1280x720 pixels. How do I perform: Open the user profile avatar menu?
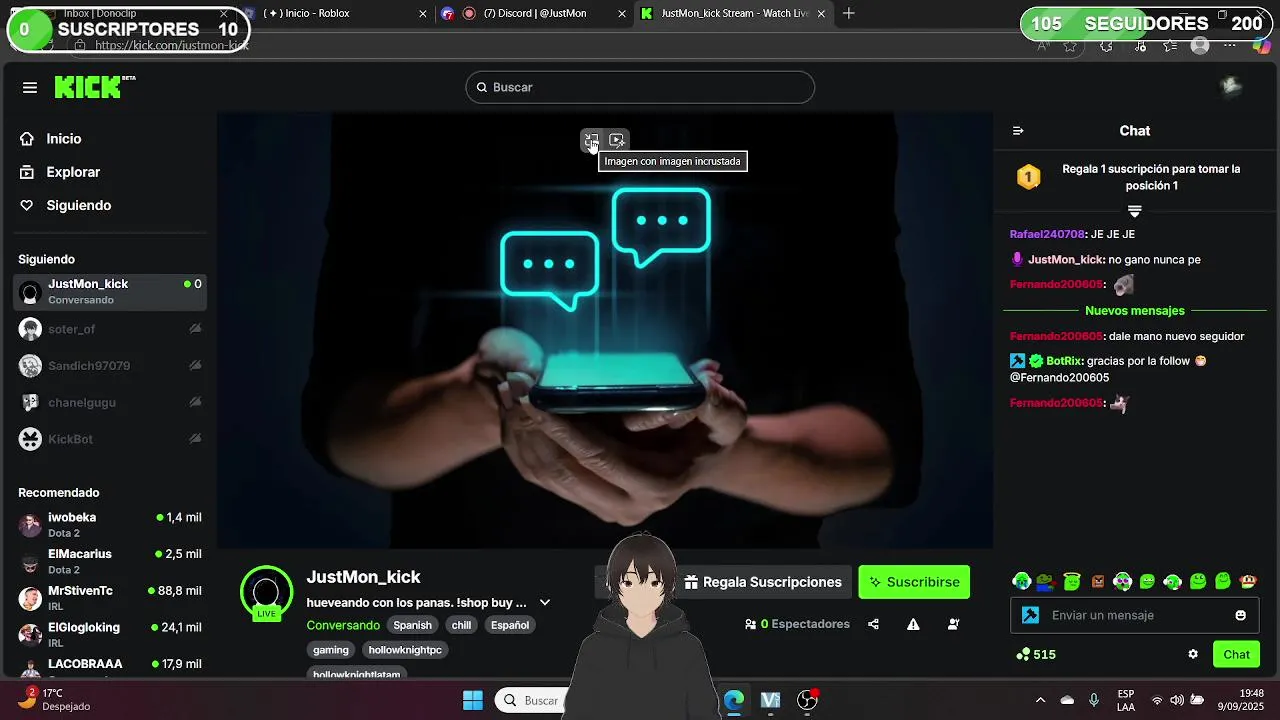[x=1232, y=87]
